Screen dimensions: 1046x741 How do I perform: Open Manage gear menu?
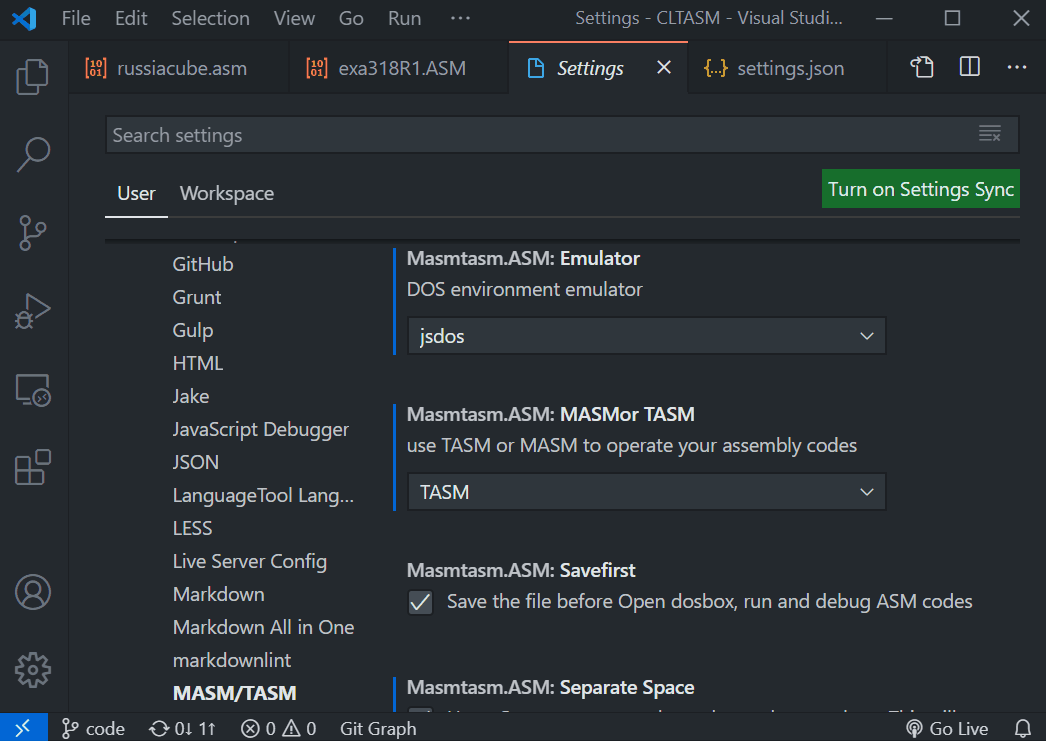tap(32, 670)
